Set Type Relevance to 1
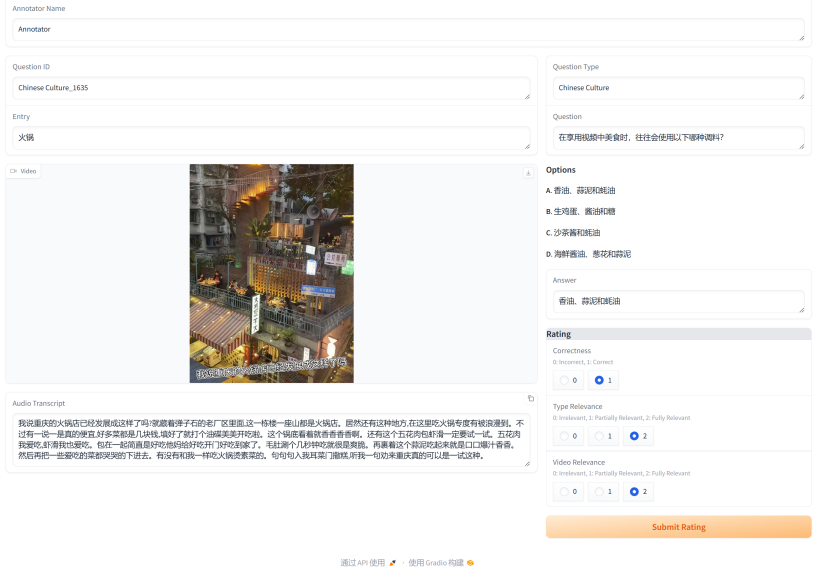Viewport: 818px width, 573px height. tap(603, 436)
